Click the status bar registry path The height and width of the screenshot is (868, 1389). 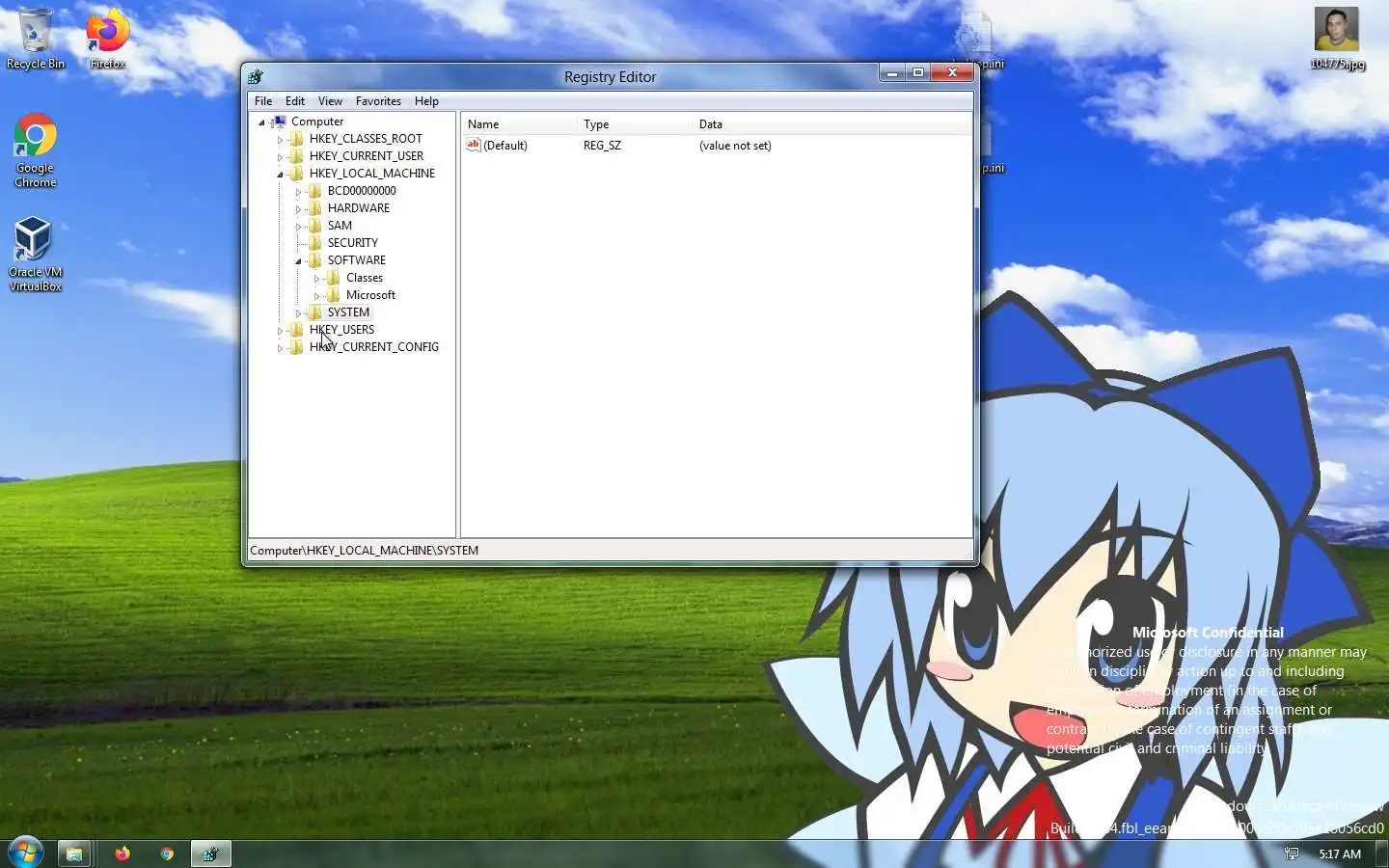pyautogui.click(x=364, y=551)
